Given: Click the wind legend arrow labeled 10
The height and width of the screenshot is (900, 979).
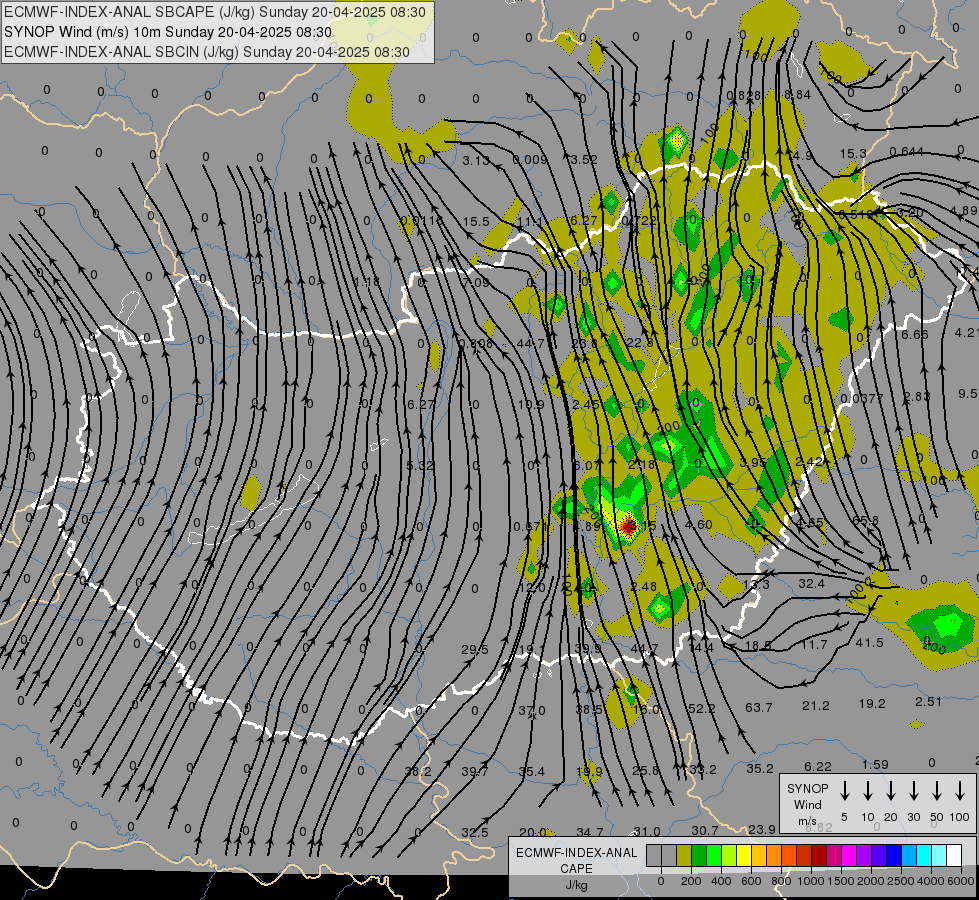Looking at the screenshot, I should (x=868, y=791).
